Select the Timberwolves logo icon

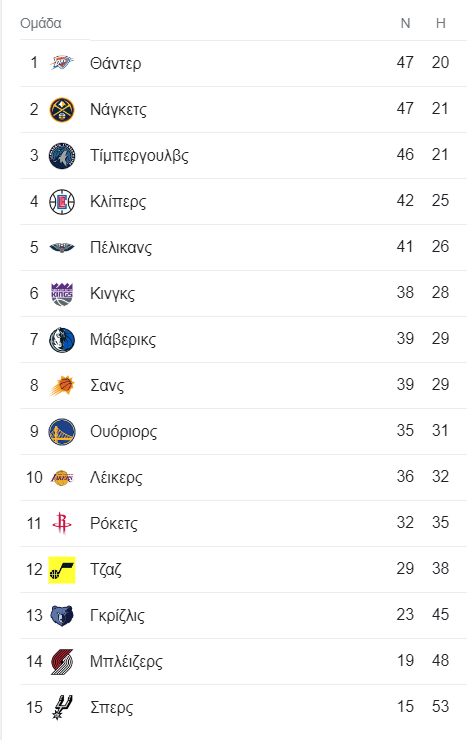[62, 156]
